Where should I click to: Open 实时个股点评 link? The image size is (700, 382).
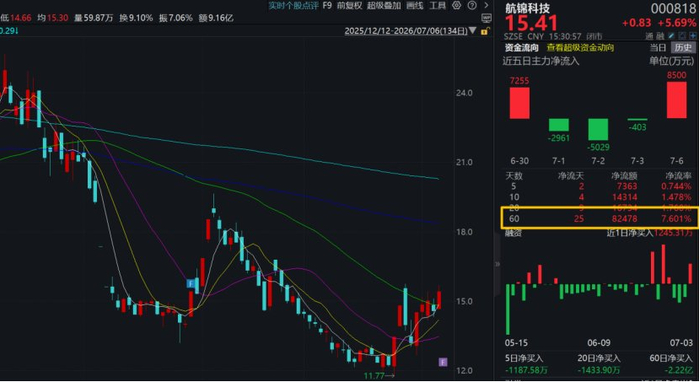(x=293, y=5)
